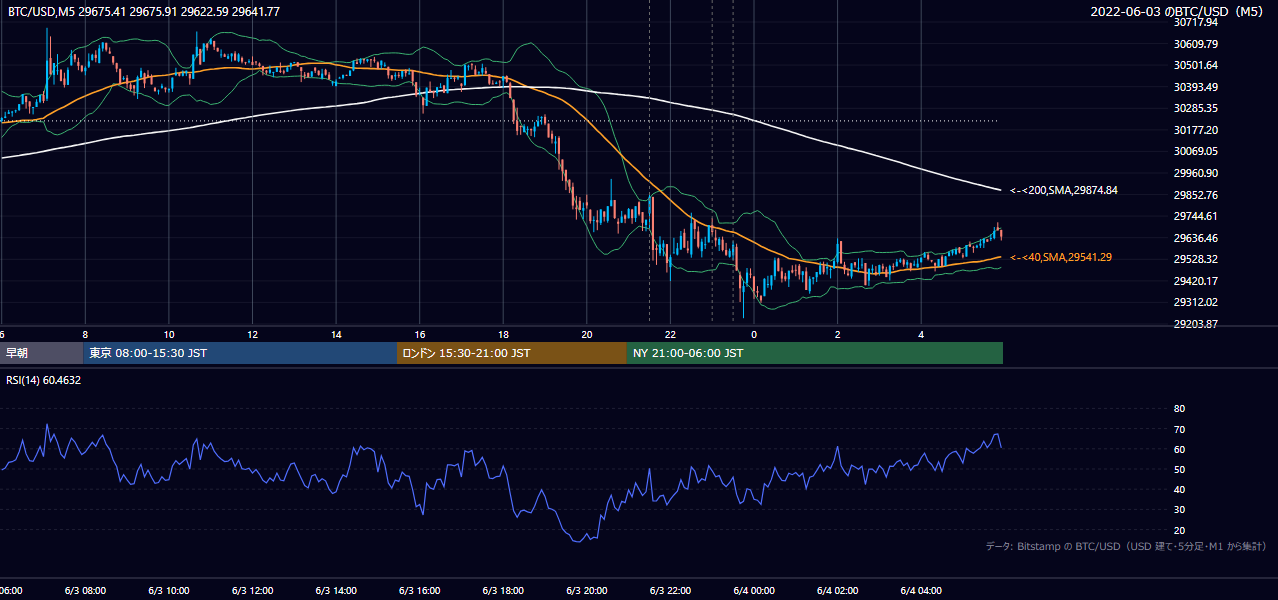
Task: Click the 6/4 00:00 date axis label
Action: tap(754, 591)
